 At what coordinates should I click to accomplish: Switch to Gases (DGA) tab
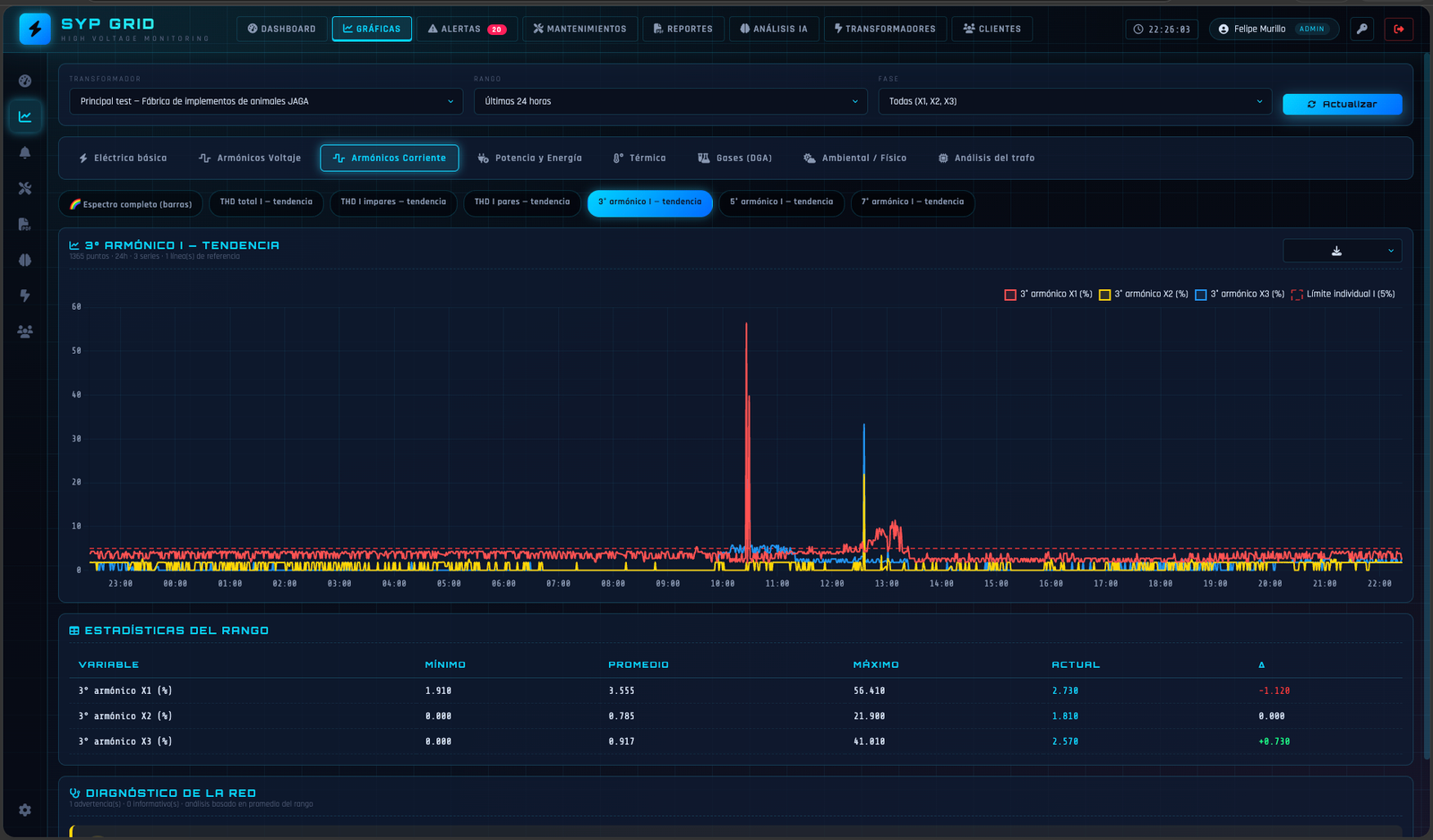tap(734, 158)
